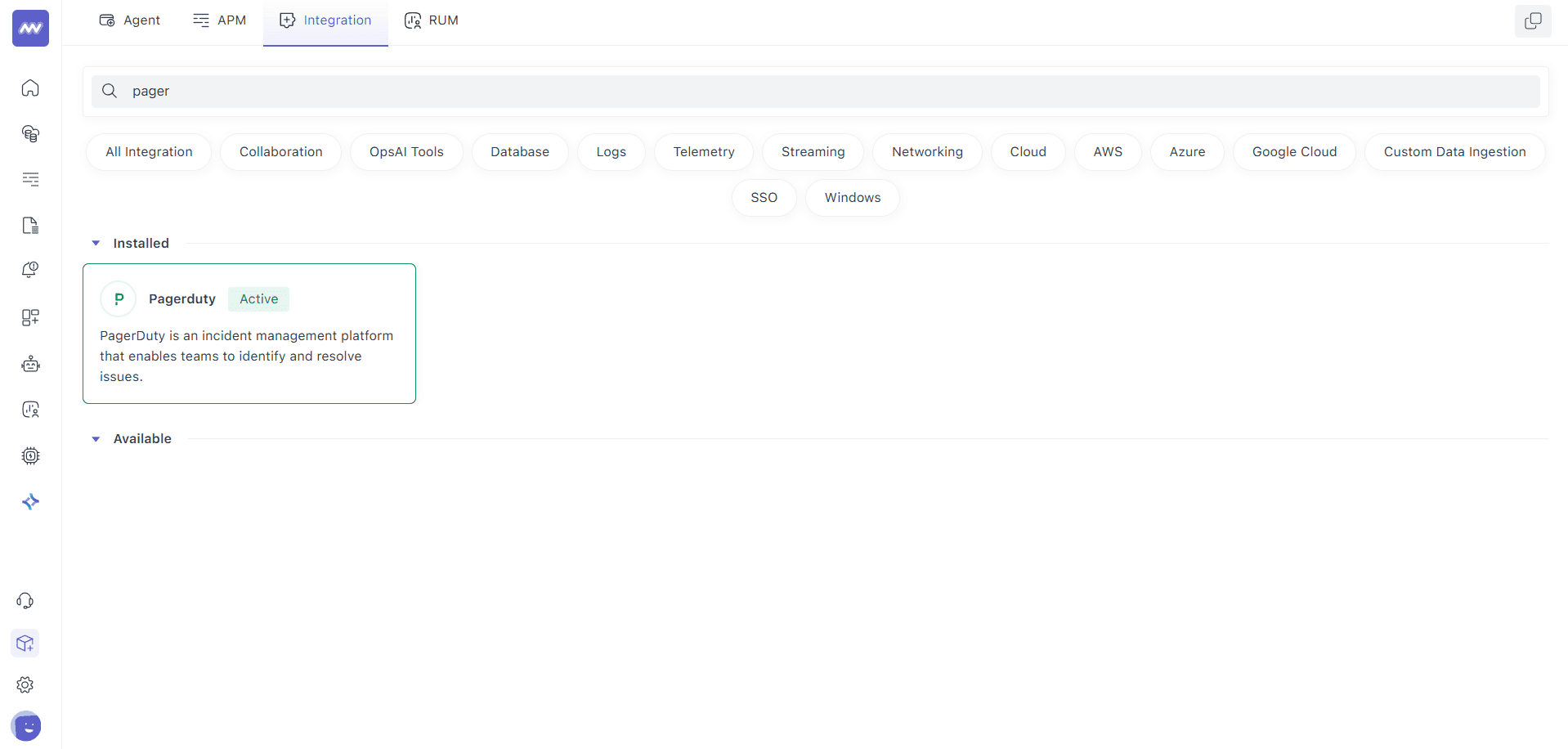Click the copy icon at top right
This screenshot has width=1568, height=749.
coord(1533,21)
